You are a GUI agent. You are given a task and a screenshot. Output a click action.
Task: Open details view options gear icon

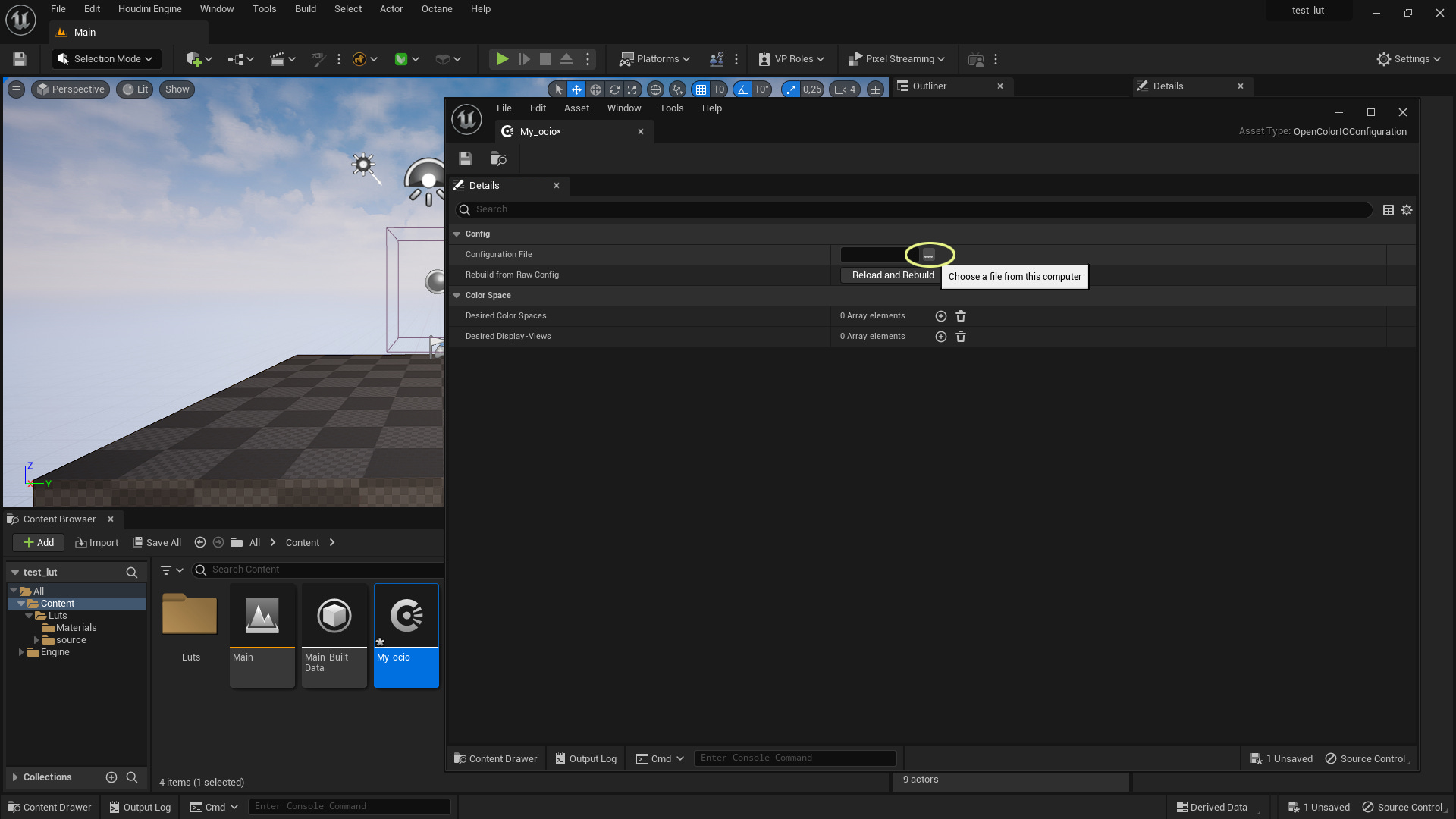tap(1407, 210)
